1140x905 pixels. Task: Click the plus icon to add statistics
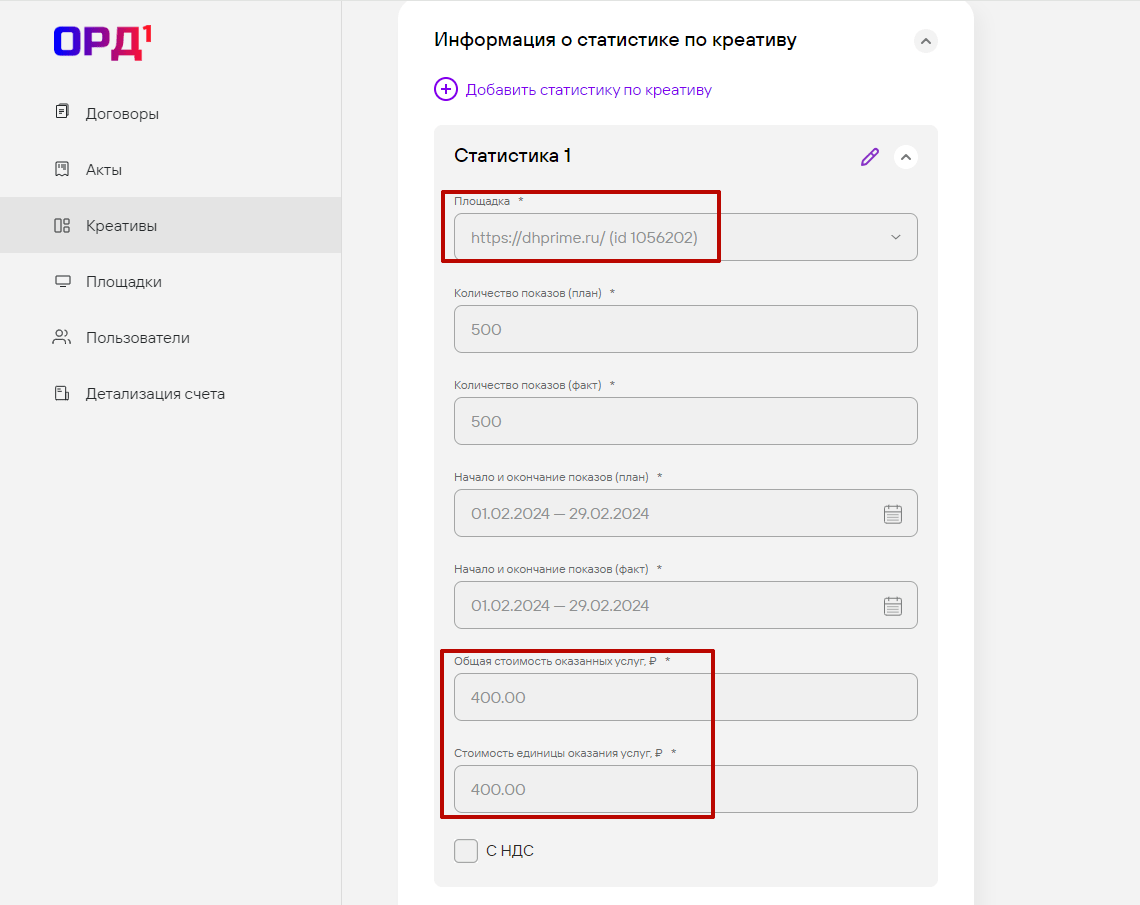pyautogui.click(x=445, y=89)
